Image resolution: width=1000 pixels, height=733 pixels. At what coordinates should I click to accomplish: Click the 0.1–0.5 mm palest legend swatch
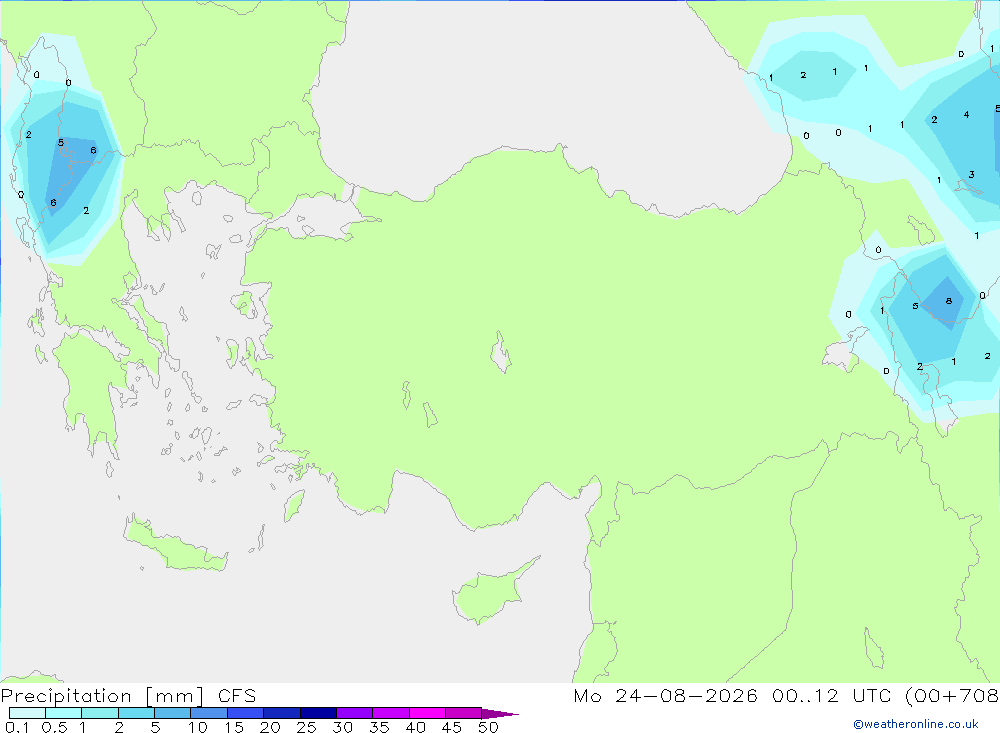click(27, 713)
